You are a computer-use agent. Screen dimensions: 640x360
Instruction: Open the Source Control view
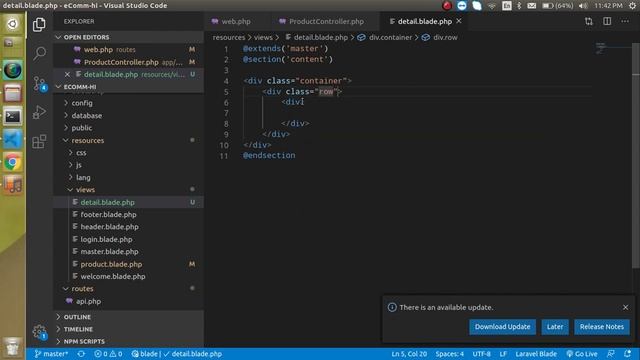point(40,83)
